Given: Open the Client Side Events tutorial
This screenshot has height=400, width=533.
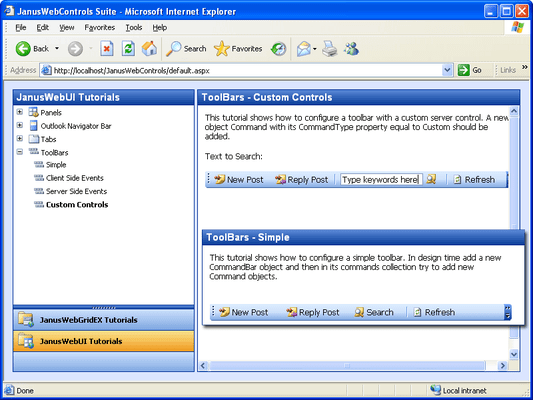Looking at the screenshot, I should (x=75, y=178).
